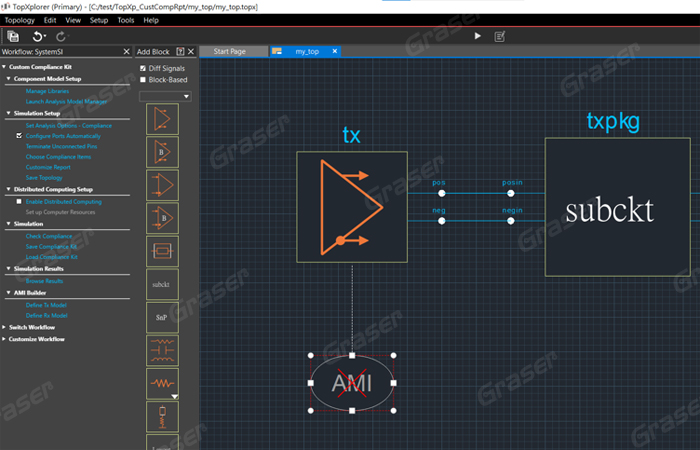Viewport: 700px width, 450px height.
Task: Select the resistor block icon
Action: 162,383
